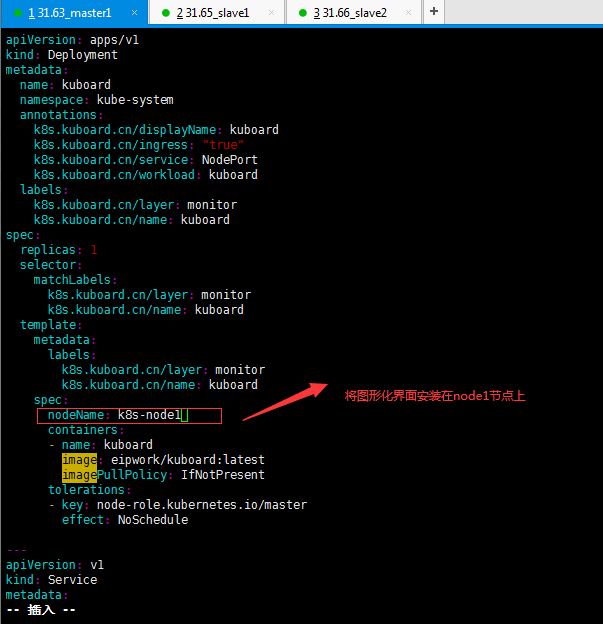Click green status dot on slave2 tab
This screenshot has height=624, width=603.
click(303, 13)
